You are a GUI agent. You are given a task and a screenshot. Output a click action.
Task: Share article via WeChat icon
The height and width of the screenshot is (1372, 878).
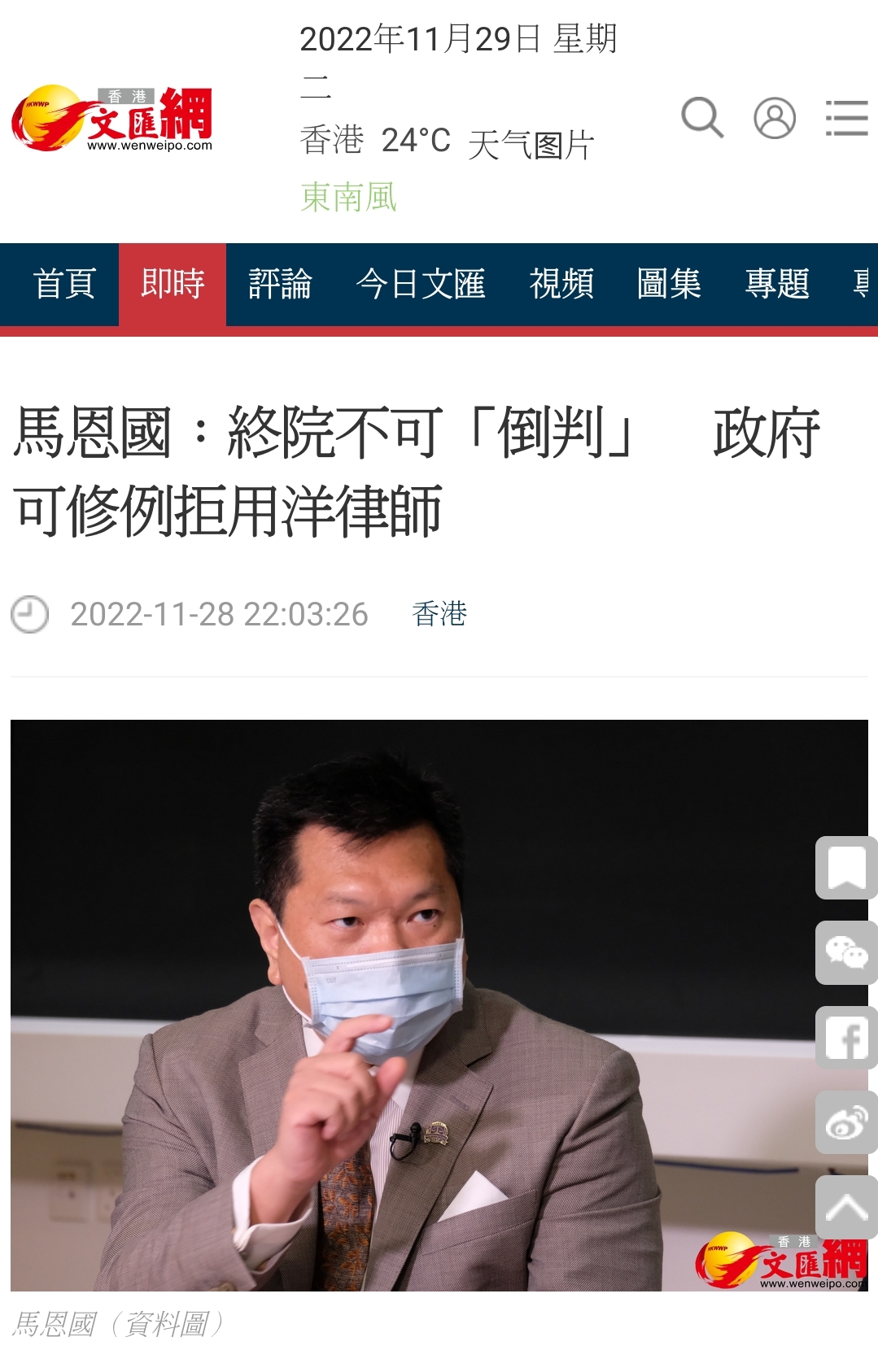coord(846,952)
